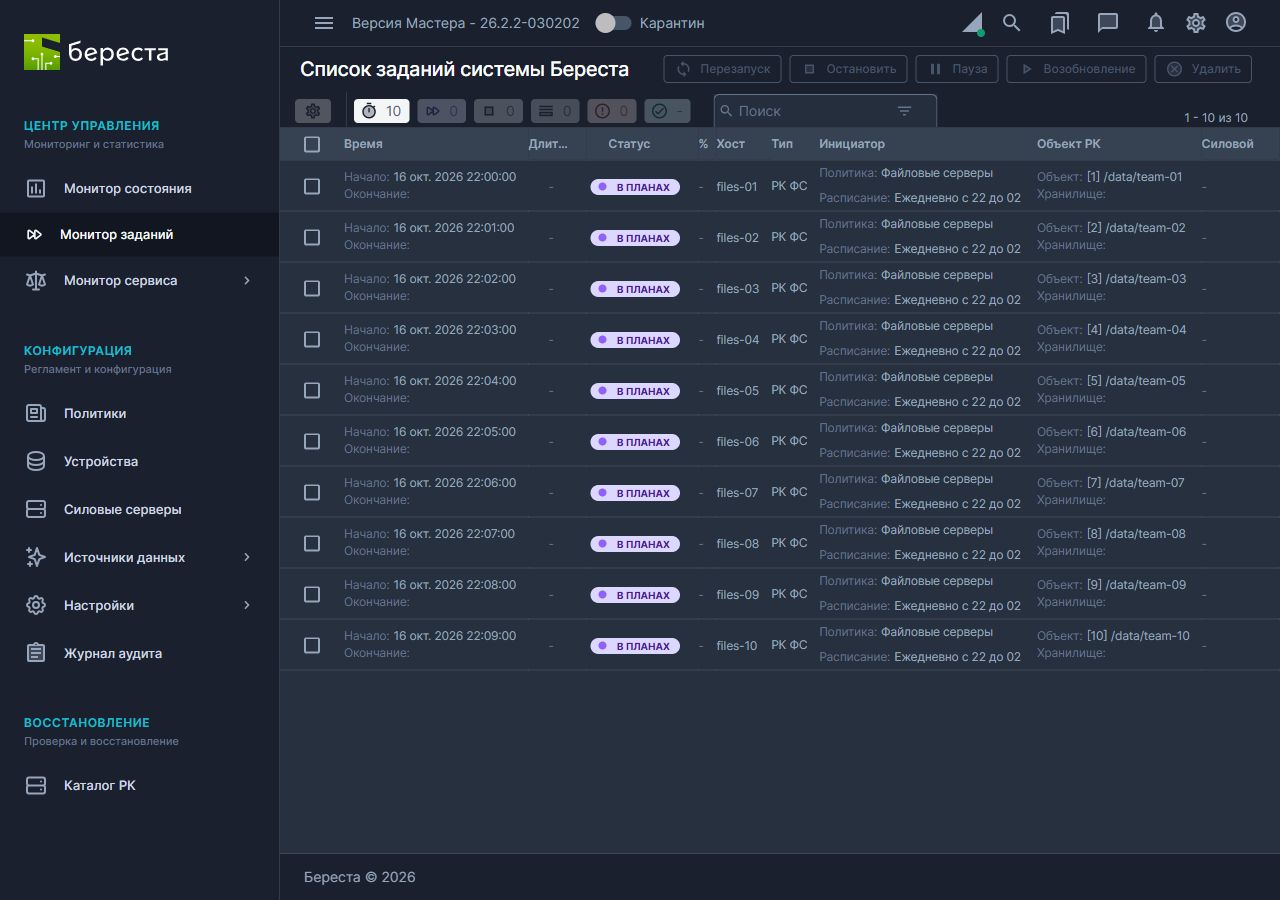The image size is (1280, 900).
Task: Open the chat messages icon in header
Action: click(x=1108, y=23)
